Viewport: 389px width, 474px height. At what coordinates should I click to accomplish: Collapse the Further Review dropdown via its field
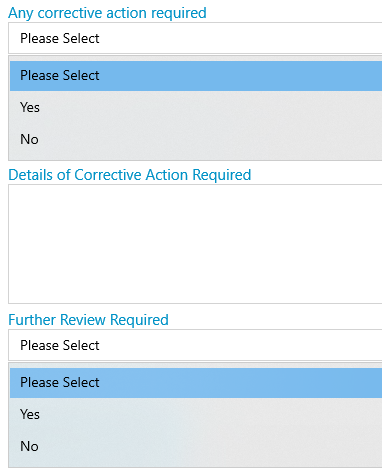tap(195, 345)
